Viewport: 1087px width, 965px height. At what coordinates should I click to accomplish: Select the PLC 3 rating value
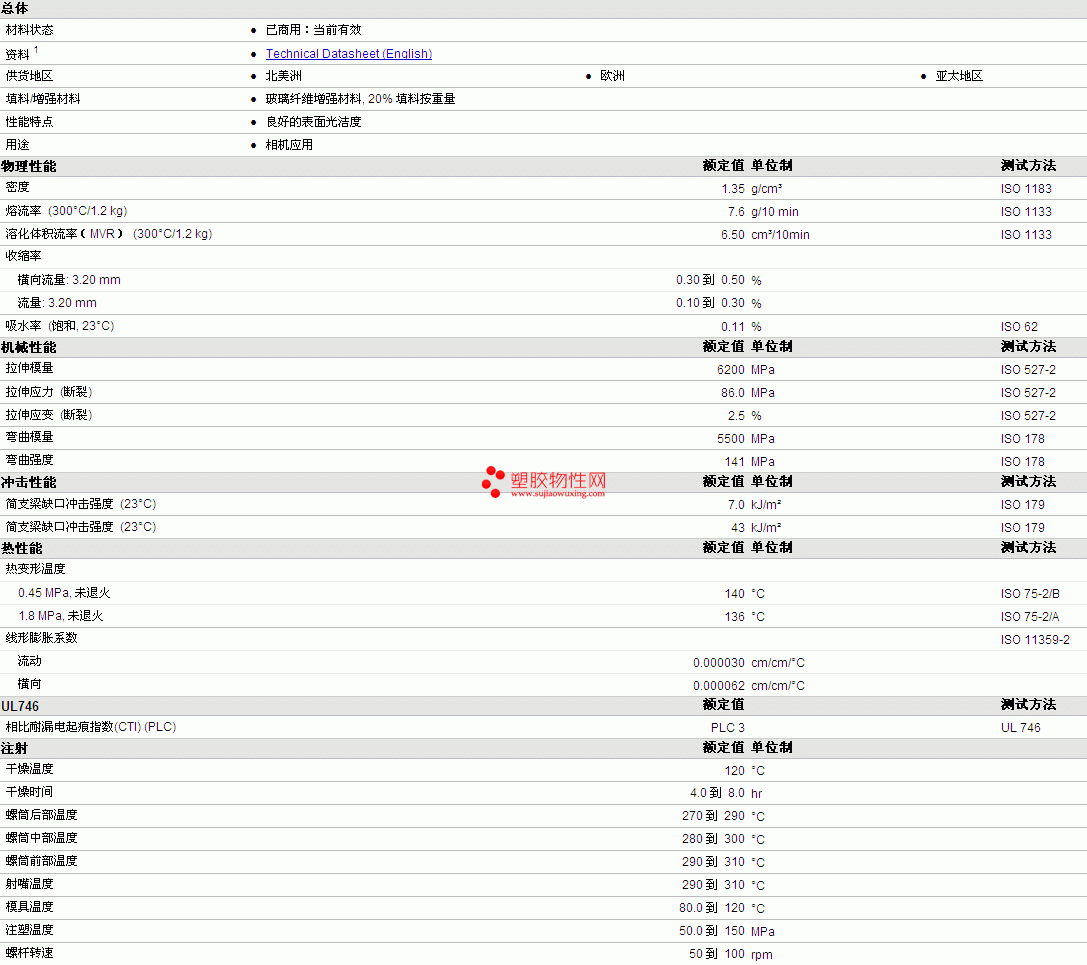click(728, 727)
